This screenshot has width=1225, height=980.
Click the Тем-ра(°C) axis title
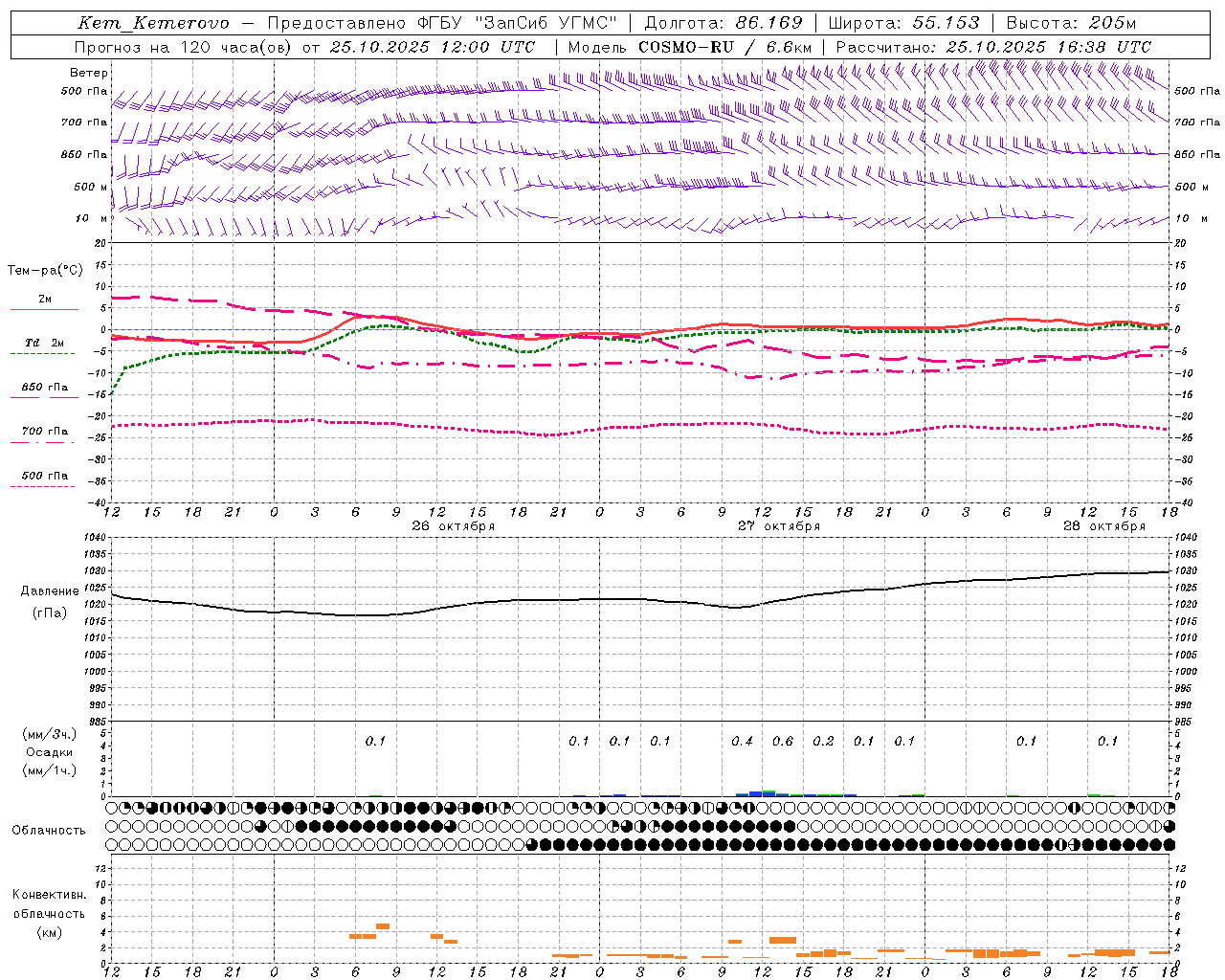[45, 271]
